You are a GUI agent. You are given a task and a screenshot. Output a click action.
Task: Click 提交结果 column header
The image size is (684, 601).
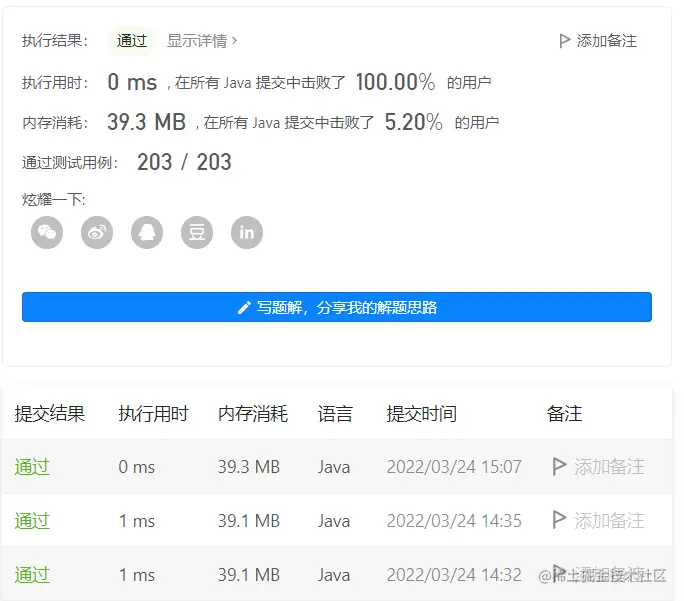(49, 413)
